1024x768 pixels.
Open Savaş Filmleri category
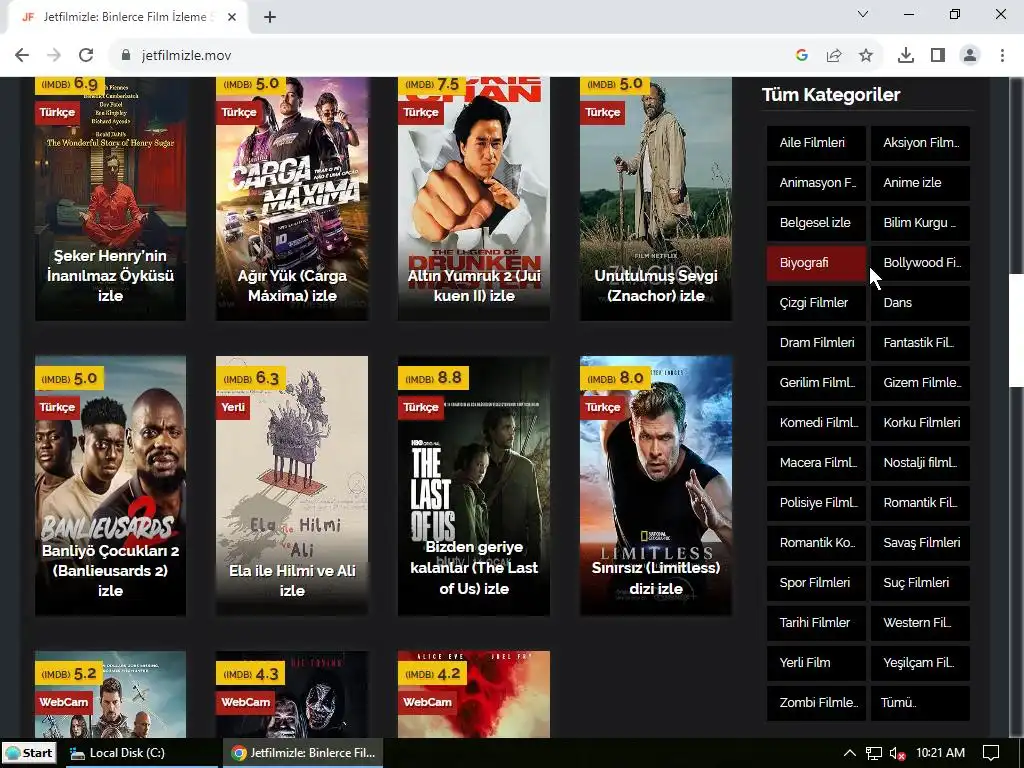tap(920, 543)
